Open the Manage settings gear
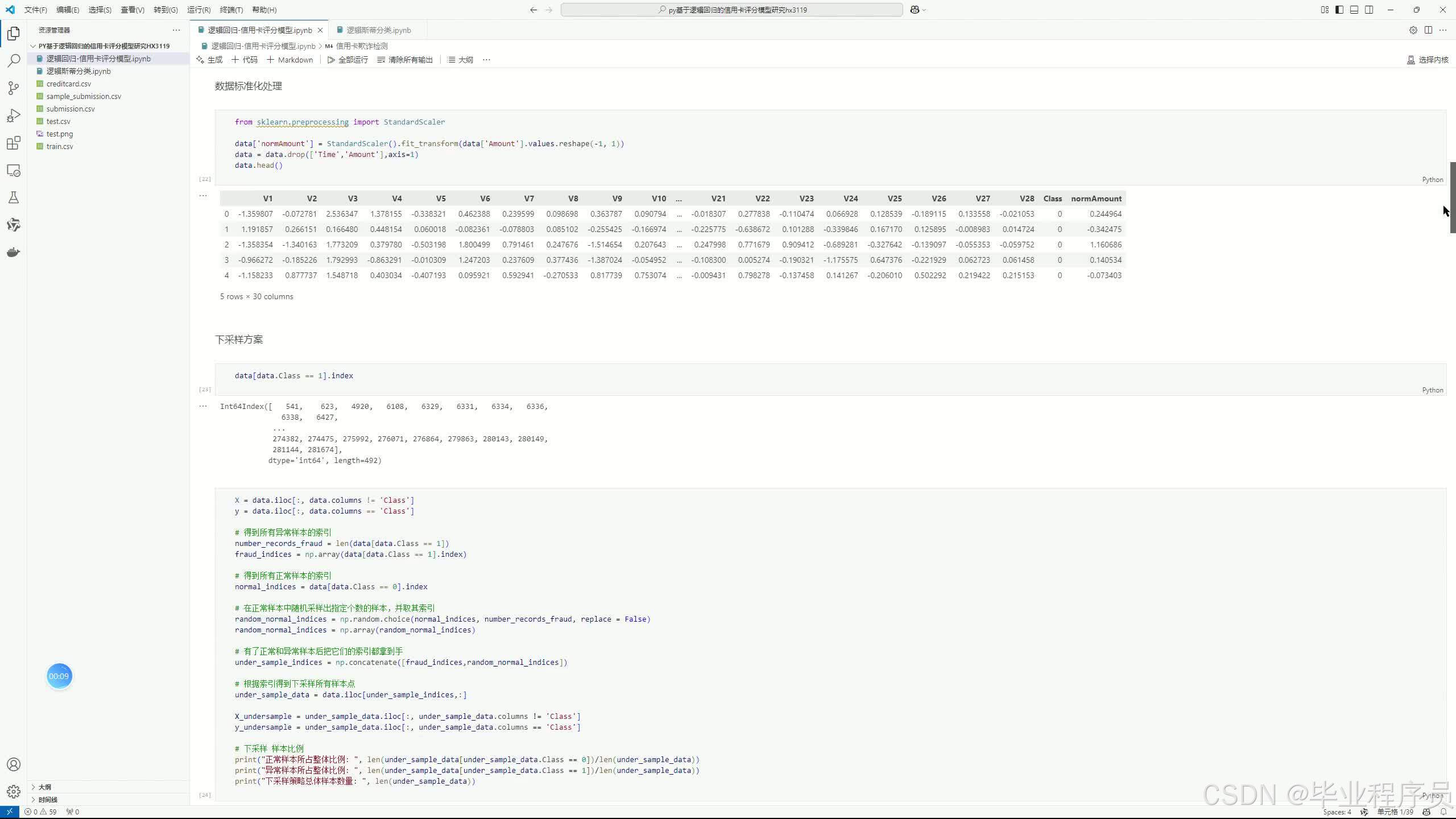Image resolution: width=1456 pixels, height=819 pixels. coord(14,791)
